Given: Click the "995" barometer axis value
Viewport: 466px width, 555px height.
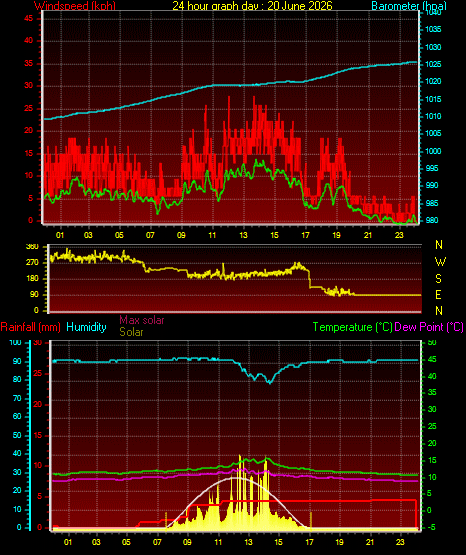Looking at the screenshot, I should coord(432,168).
